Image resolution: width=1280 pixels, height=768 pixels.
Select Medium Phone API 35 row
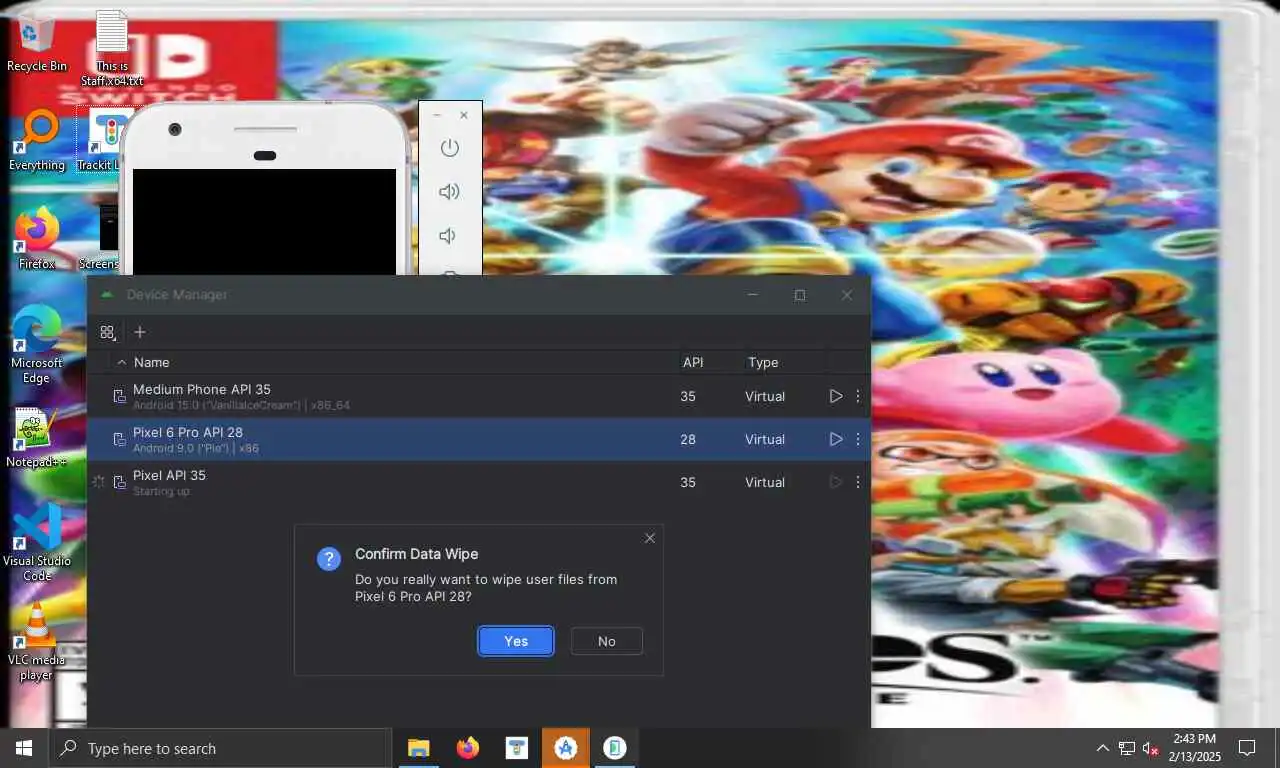pos(479,396)
